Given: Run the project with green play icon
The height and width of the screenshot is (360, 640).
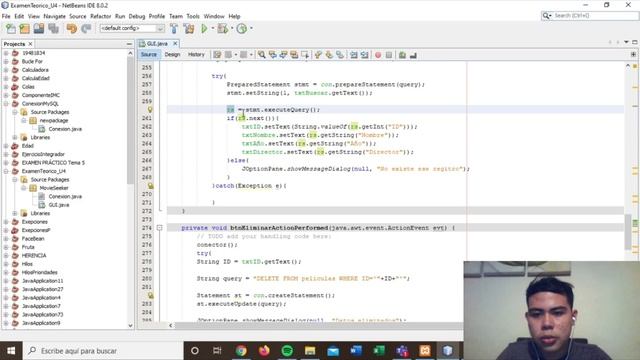Looking at the screenshot, I should point(204,29).
